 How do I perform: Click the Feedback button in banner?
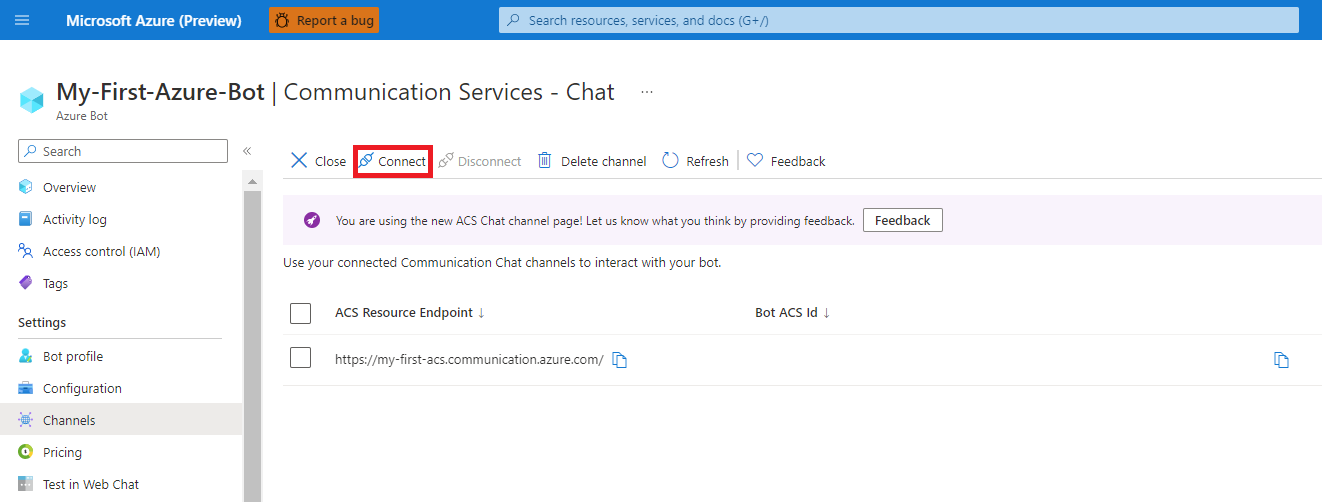tap(903, 220)
